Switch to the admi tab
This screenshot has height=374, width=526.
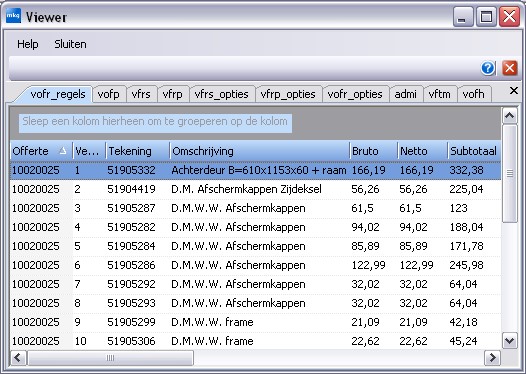click(406, 94)
